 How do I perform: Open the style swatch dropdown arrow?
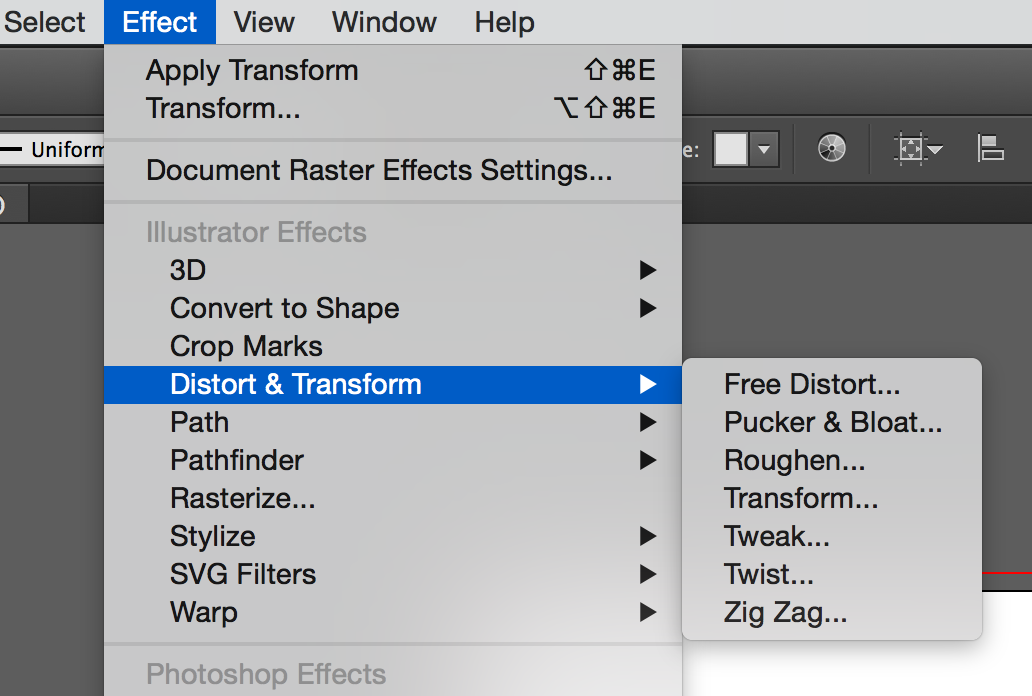point(764,150)
